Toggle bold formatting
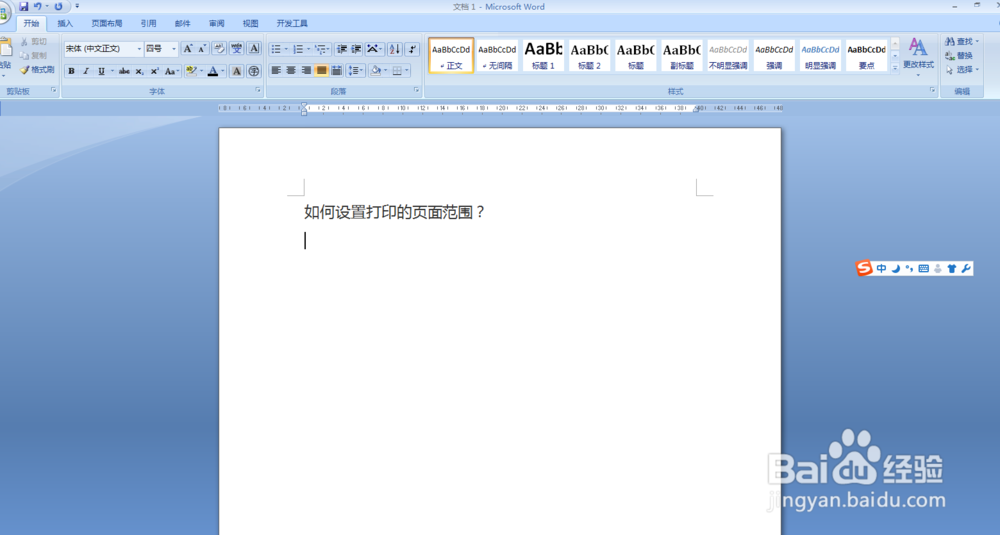This screenshot has width=1000, height=535. coord(71,71)
